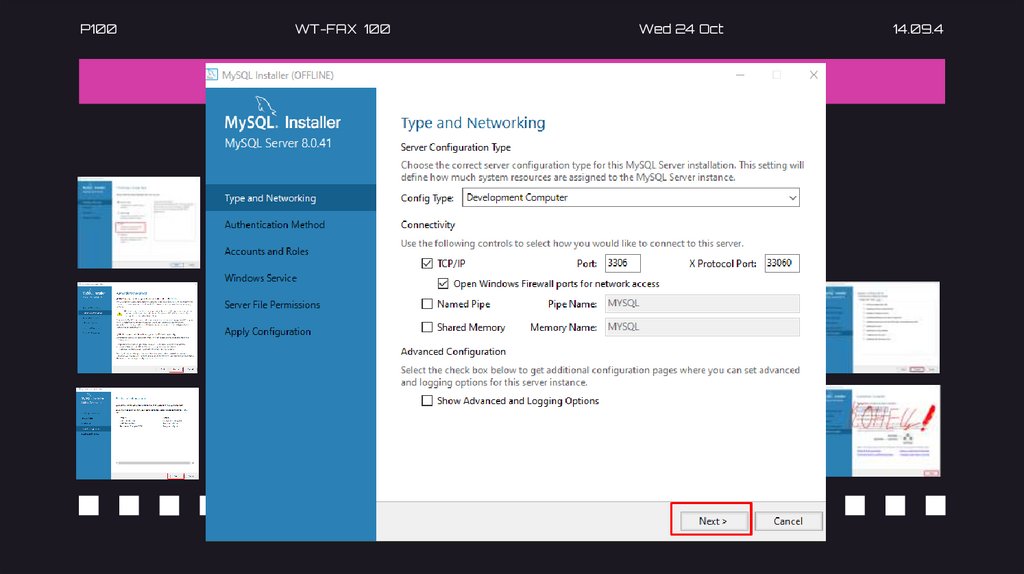Screen dimensions: 1024x574
Task: Open the upper right slide thumbnail
Action: [883, 328]
